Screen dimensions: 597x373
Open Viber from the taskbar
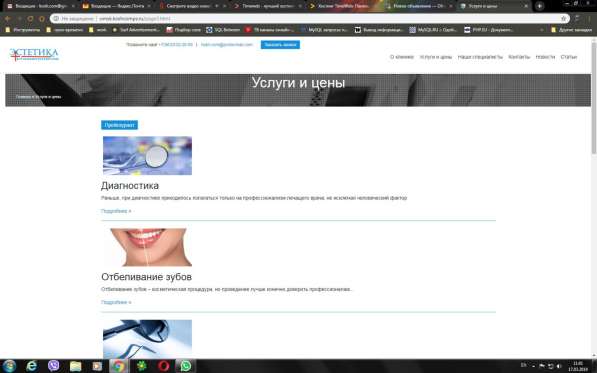coord(54,365)
